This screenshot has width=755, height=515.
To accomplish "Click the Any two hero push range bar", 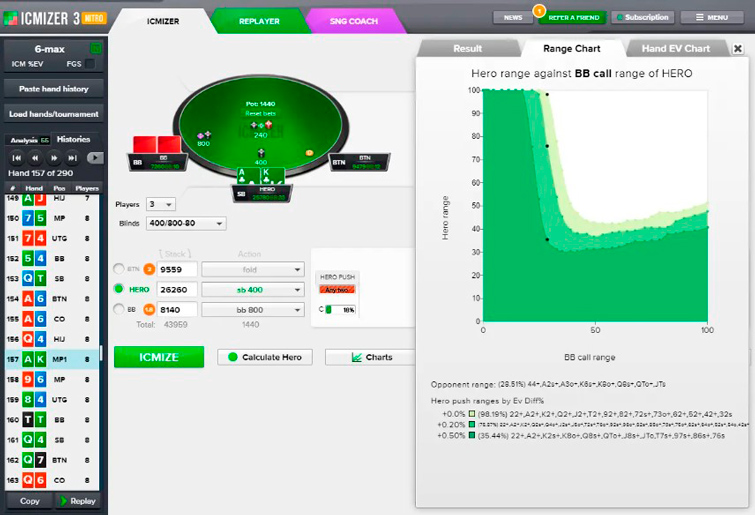I will pos(337,290).
